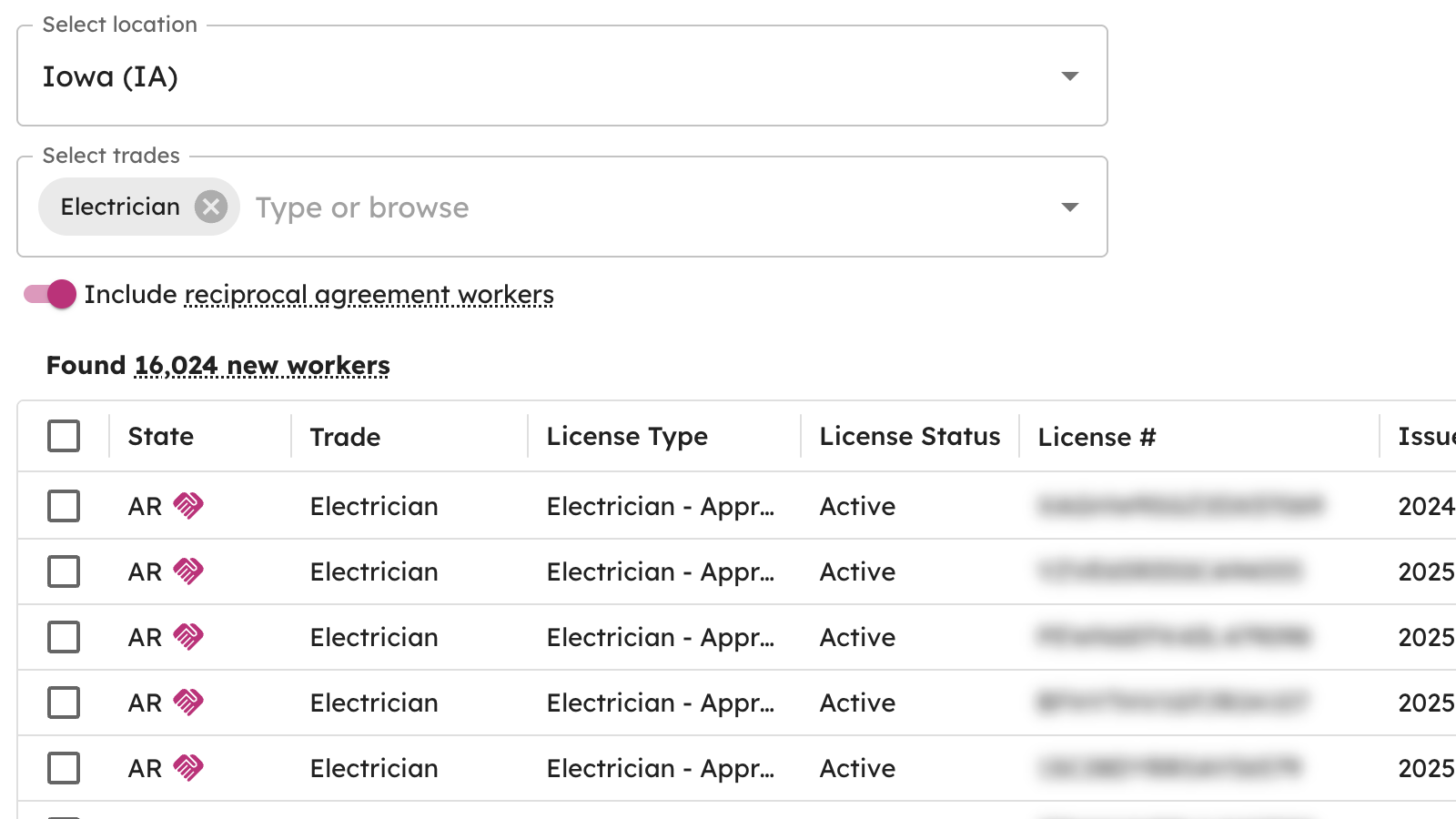Click the reciprocal icon in fourth AR row
The width and height of the screenshot is (1456, 819).
coord(188,702)
